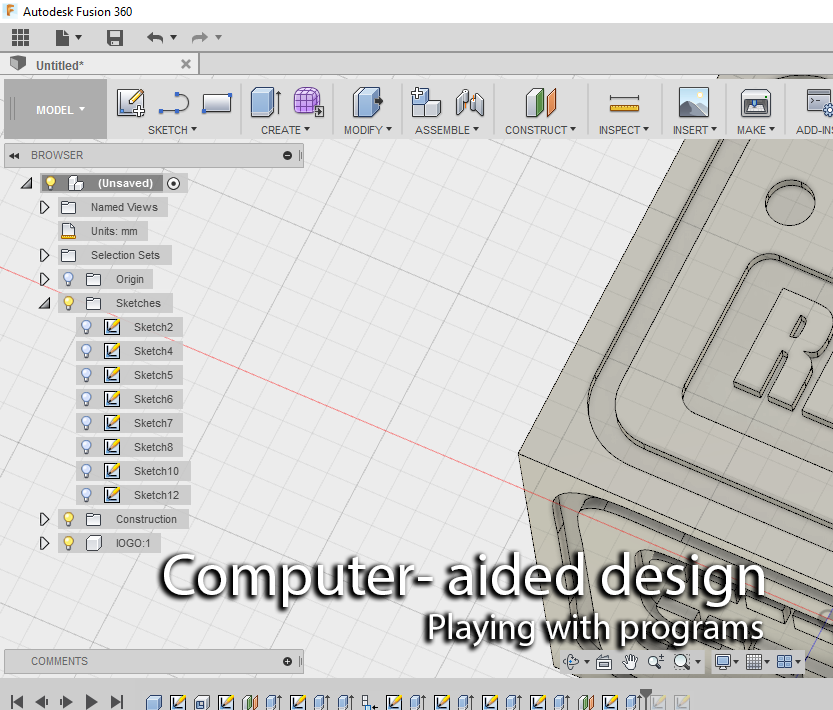This screenshot has width=833, height=710.
Task: Toggle visibility of the Origin folder
Action: click(x=68, y=279)
